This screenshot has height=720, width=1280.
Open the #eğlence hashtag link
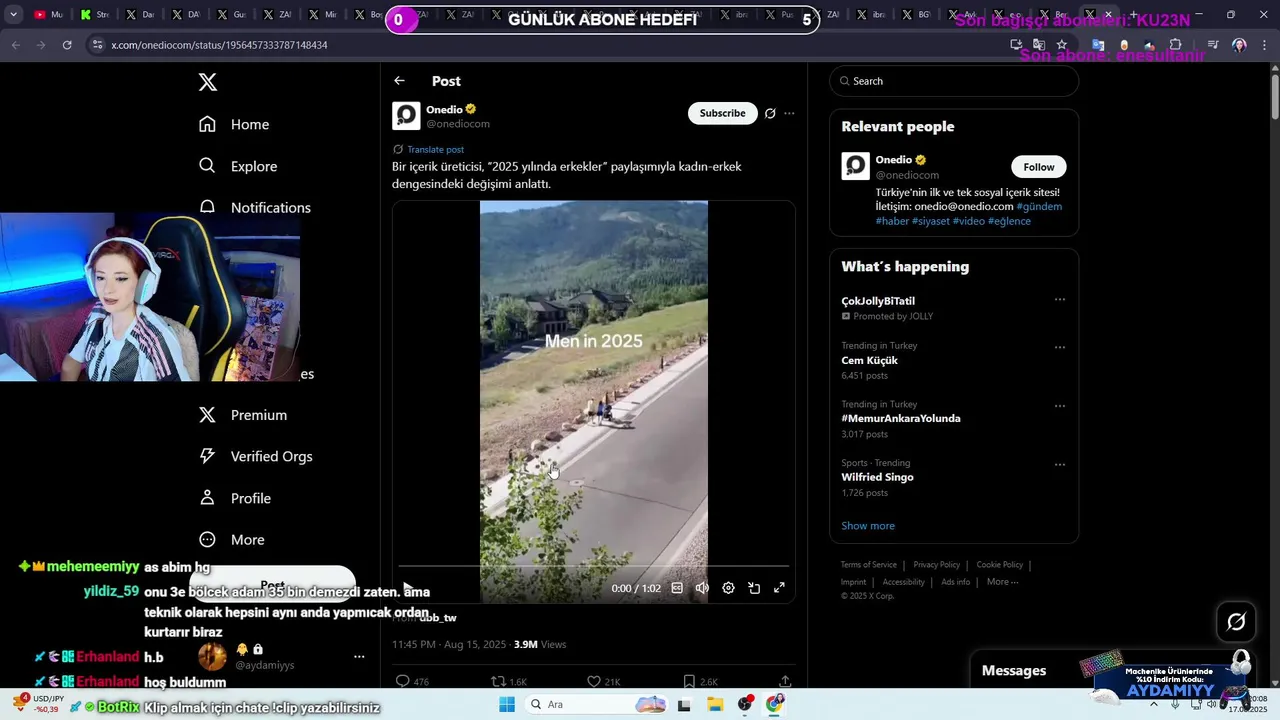click(x=1009, y=221)
